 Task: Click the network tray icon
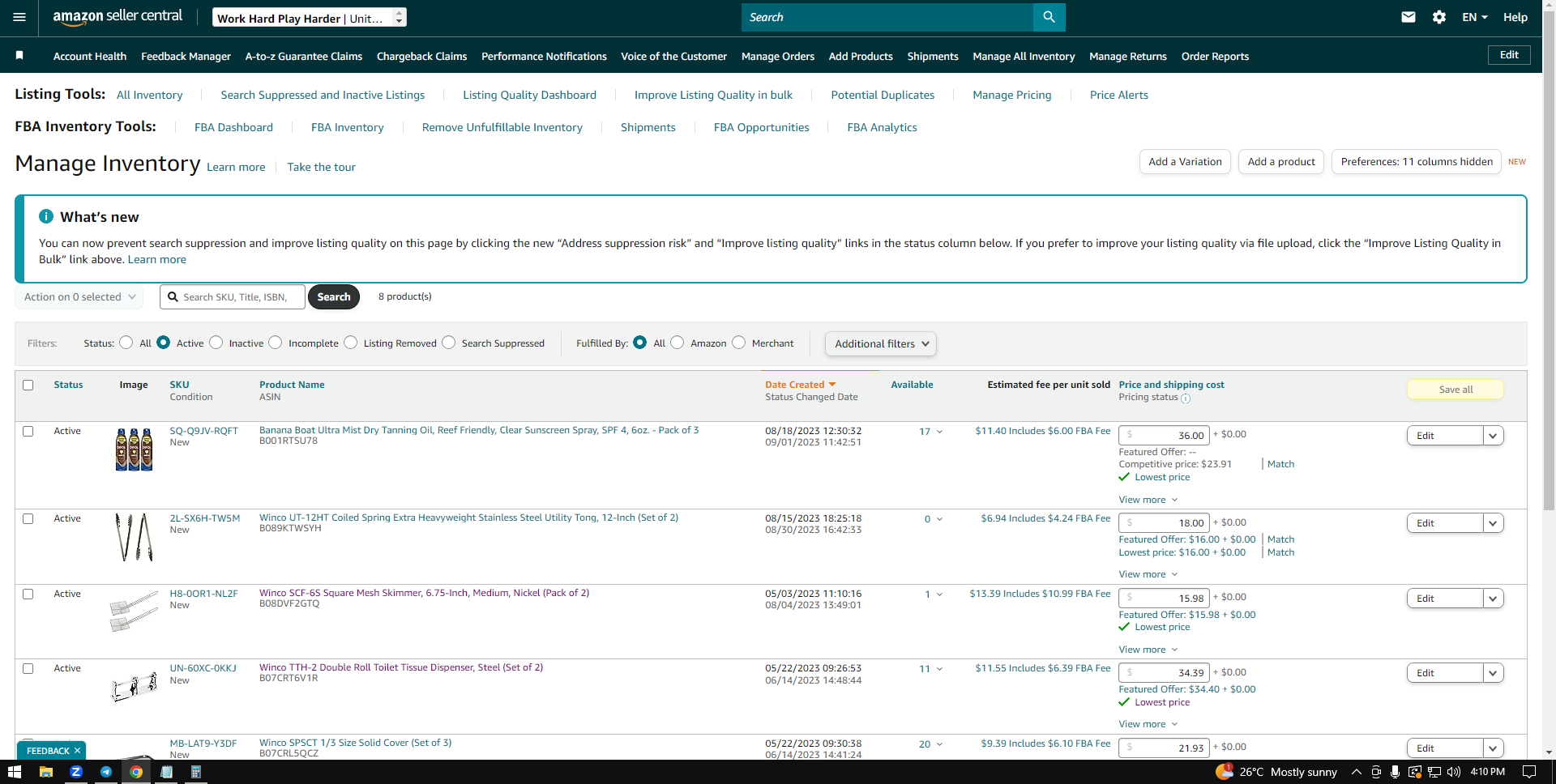tap(1434, 772)
